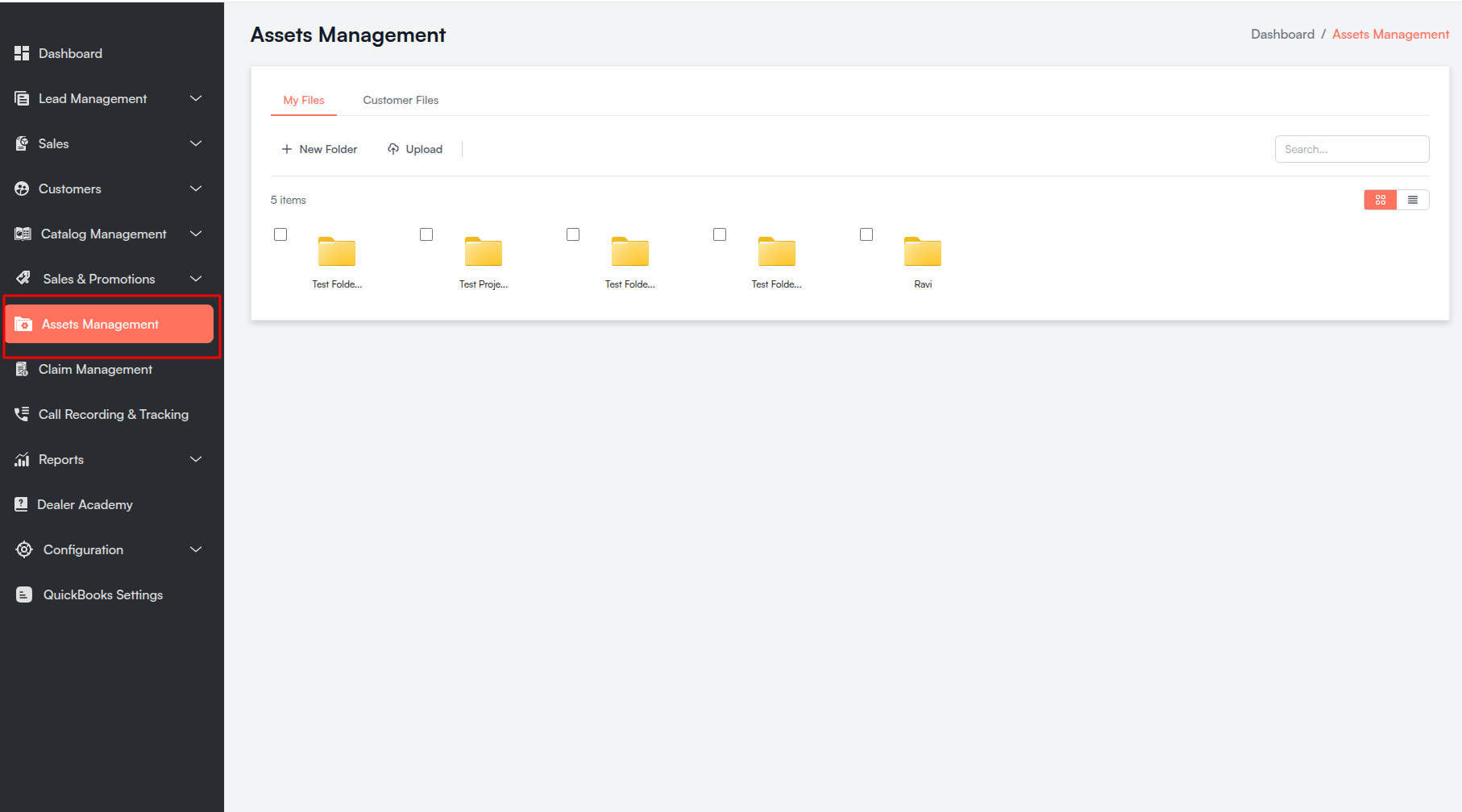Viewport: 1462px width, 812px height.
Task: Click the Customers sidebar icon
Action: pos(22,188)
